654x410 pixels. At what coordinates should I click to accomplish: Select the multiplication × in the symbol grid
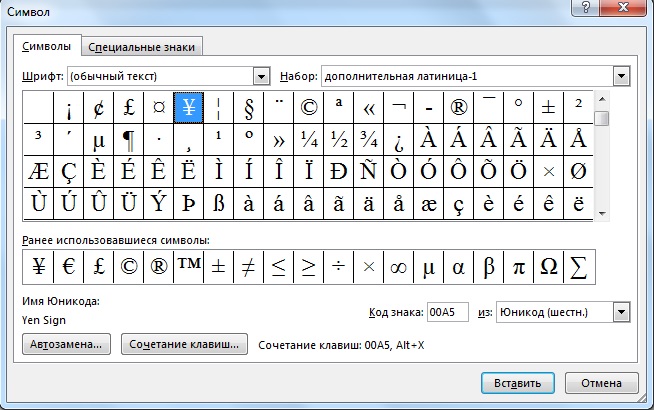click(x=549, y=171)
